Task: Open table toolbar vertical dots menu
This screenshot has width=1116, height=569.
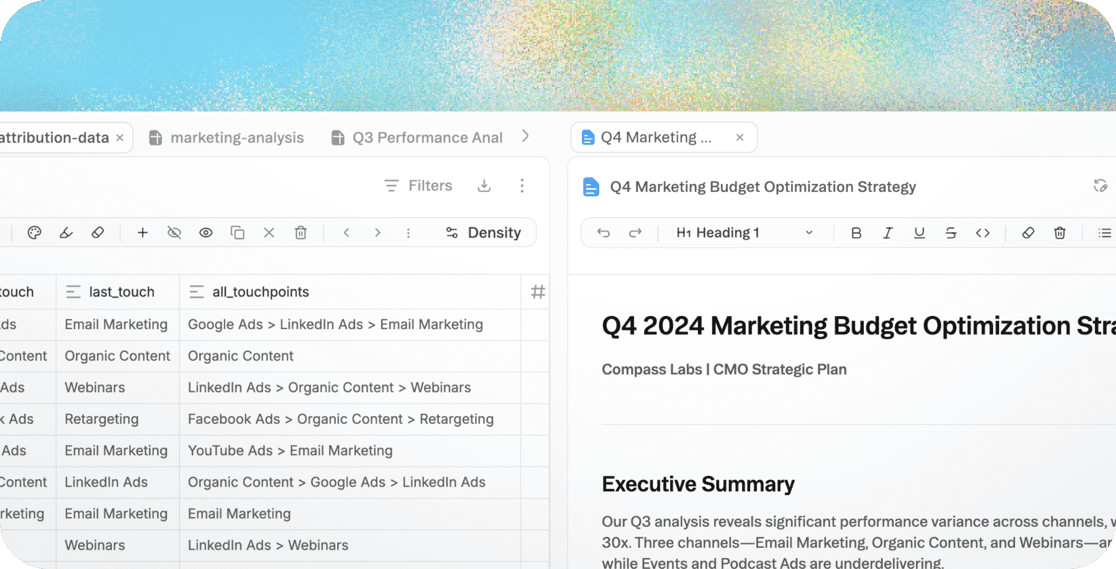Action: [x=409, y=233]
